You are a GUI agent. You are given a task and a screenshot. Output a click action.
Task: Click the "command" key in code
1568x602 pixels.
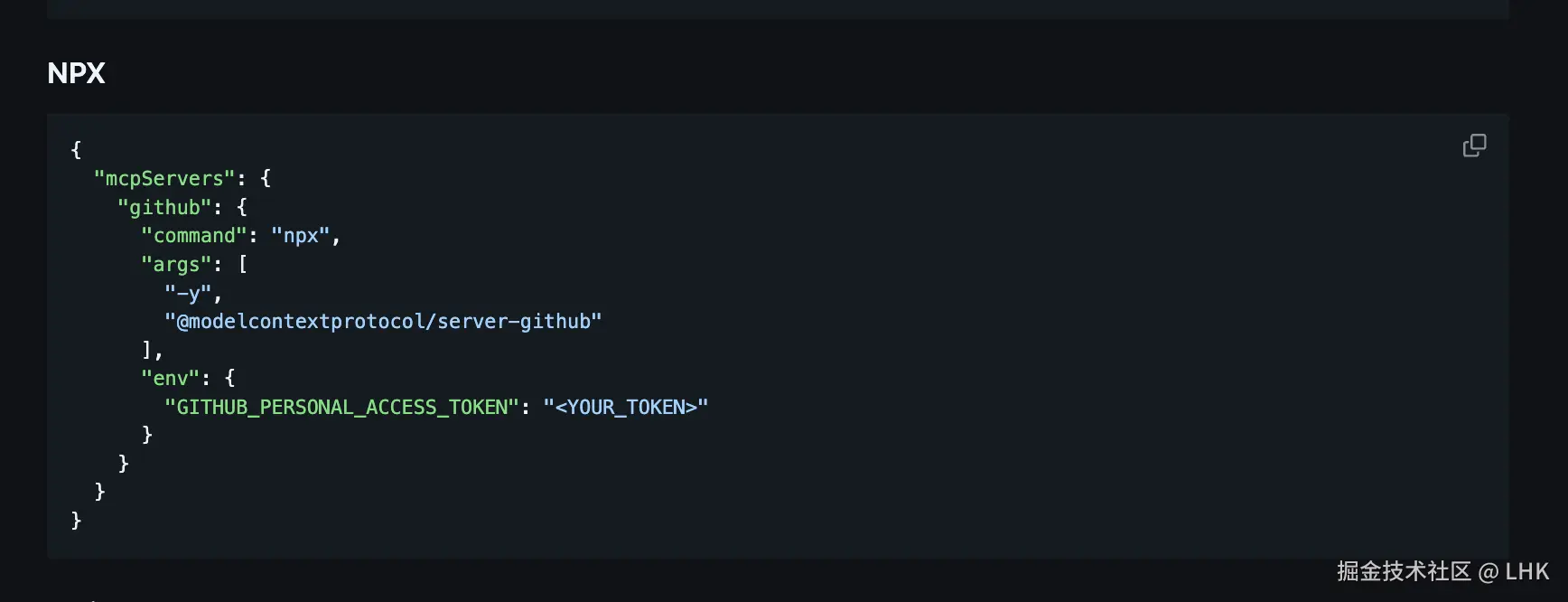click(x=194, y=236)
